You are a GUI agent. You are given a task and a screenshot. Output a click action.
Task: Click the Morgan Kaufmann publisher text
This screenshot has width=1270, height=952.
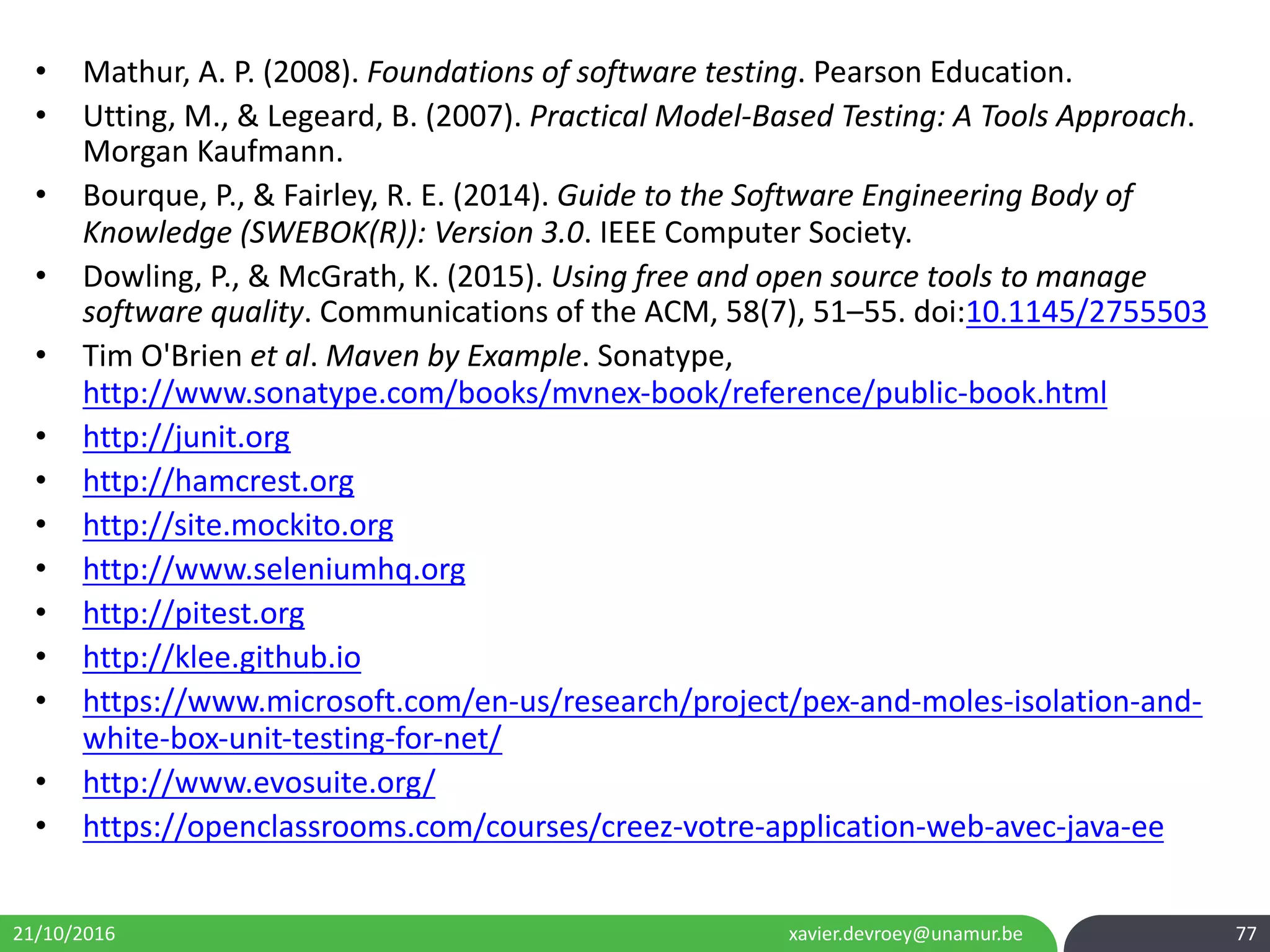pos(213,152)
